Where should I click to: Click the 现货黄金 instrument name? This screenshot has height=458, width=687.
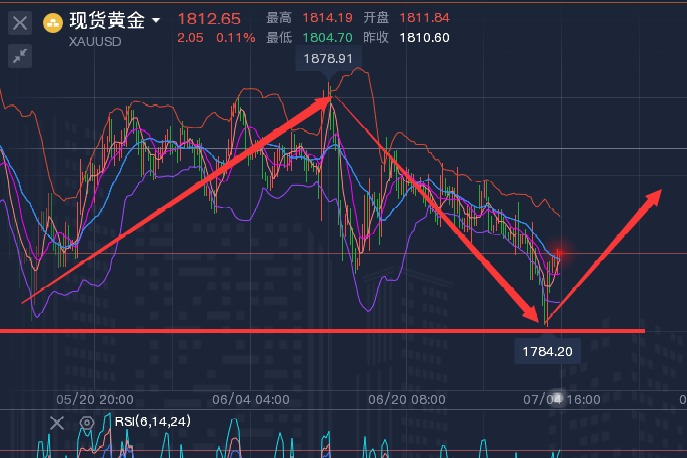(106, 20)
